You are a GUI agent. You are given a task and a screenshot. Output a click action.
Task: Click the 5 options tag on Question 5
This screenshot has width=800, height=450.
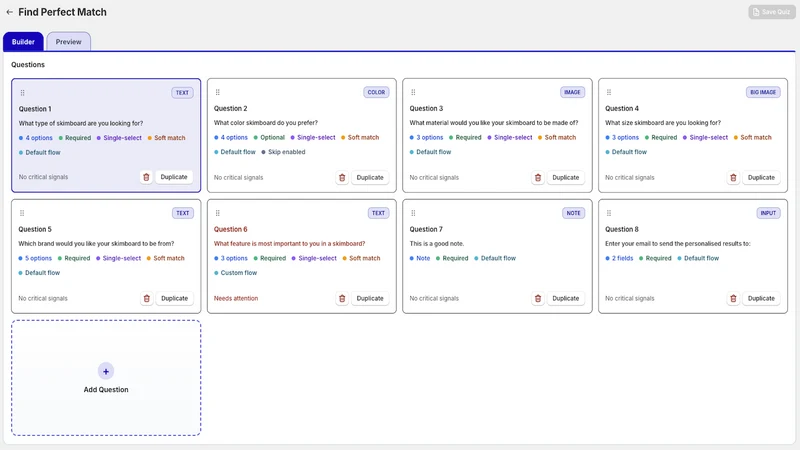[x=35, y=259]
